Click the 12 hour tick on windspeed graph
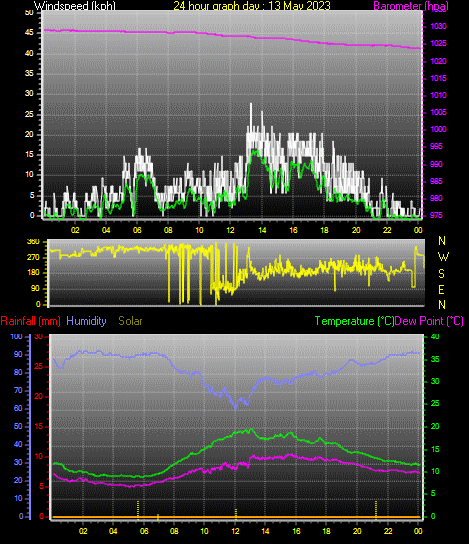This screenshot has height=544, width=469. 230,230
